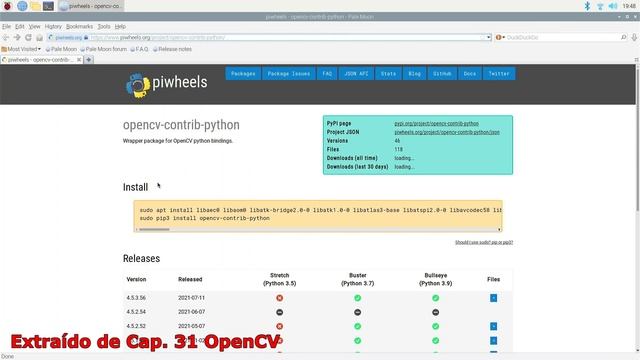Screen dimensions: 640x360
Task: Expand files for version 4.5.2.52
Action: [x=493, y=326]
